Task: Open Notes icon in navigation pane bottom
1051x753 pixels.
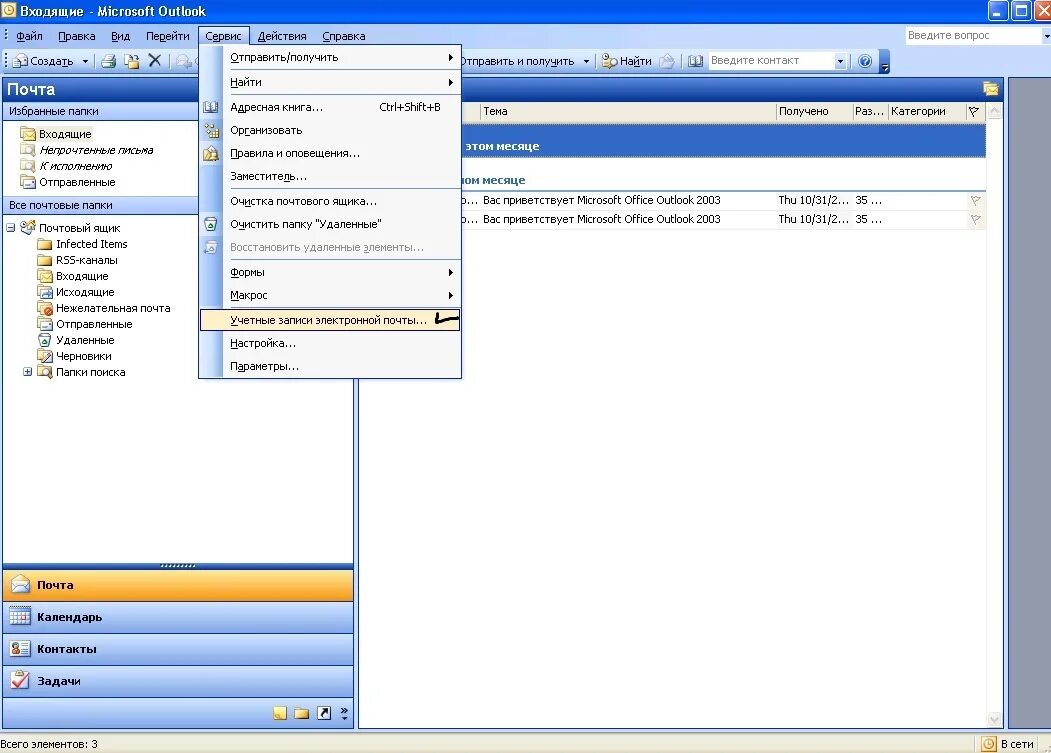Action: [x=280, y=713]
